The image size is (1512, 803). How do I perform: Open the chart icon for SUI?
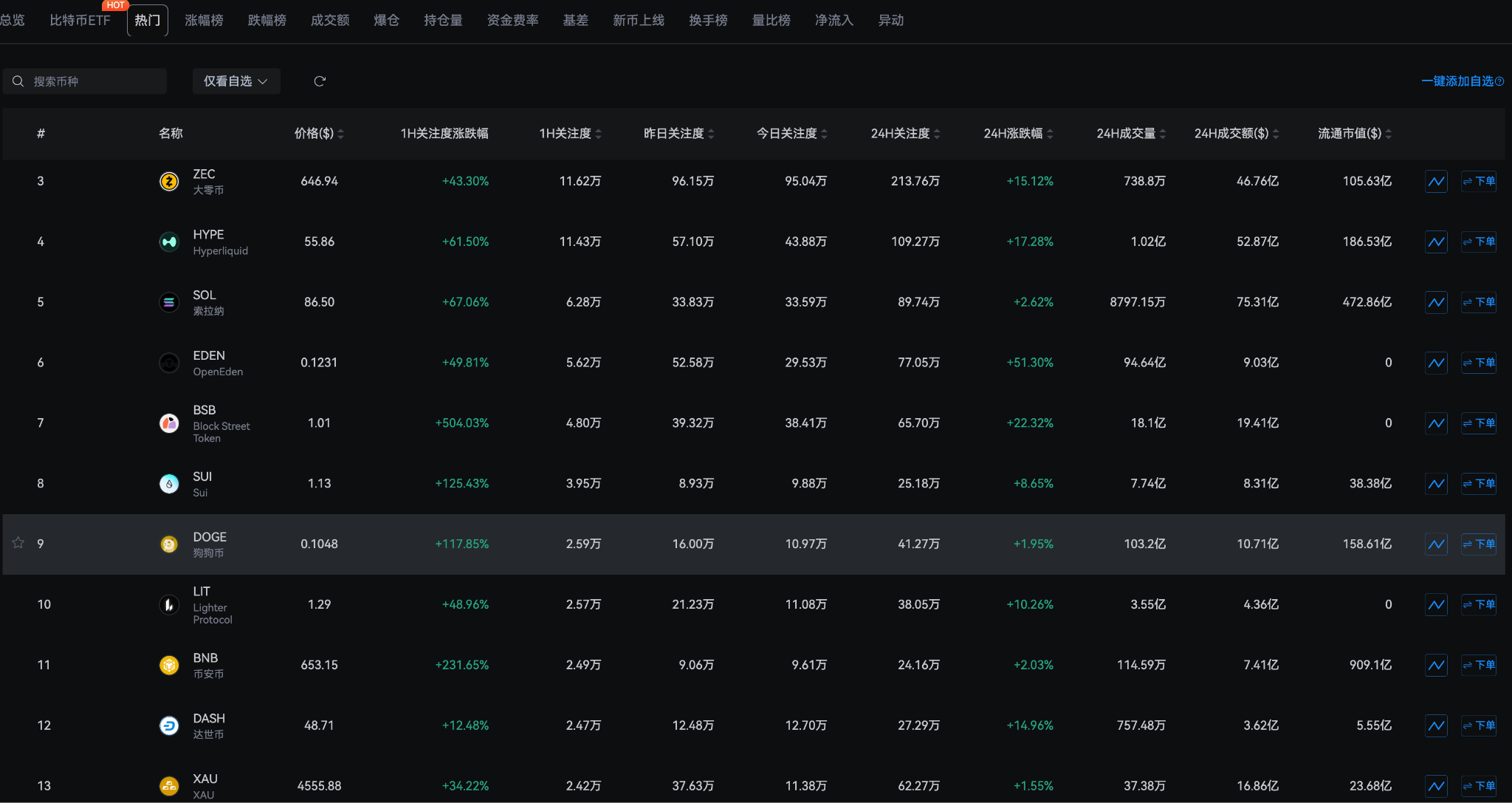click(1436, 484)
